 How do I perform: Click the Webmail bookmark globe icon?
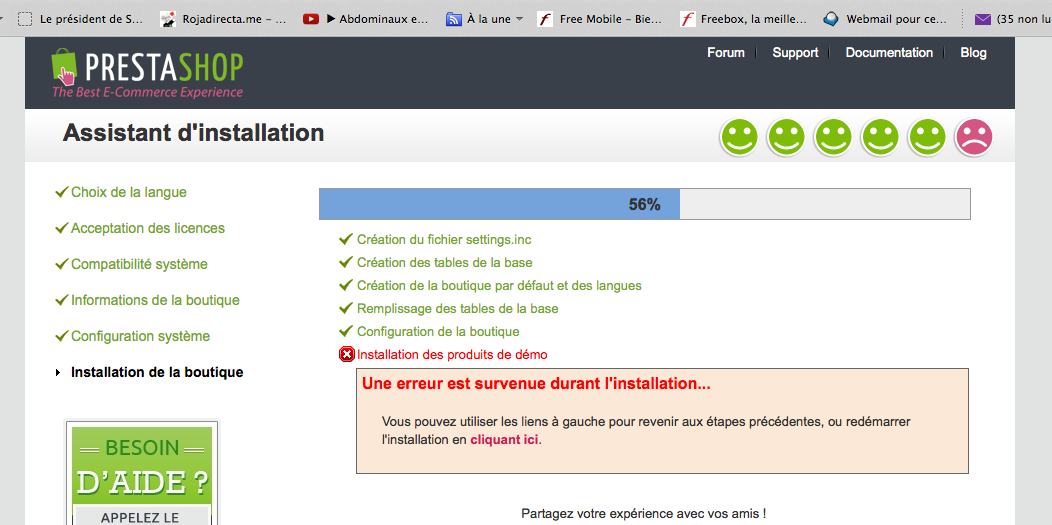[x=831, y=19]
